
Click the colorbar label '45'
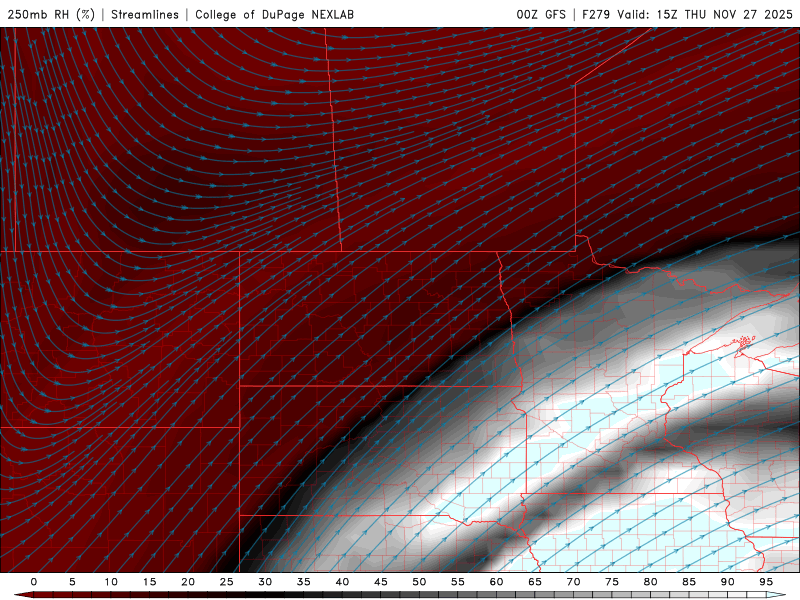[x=381, y=582]
